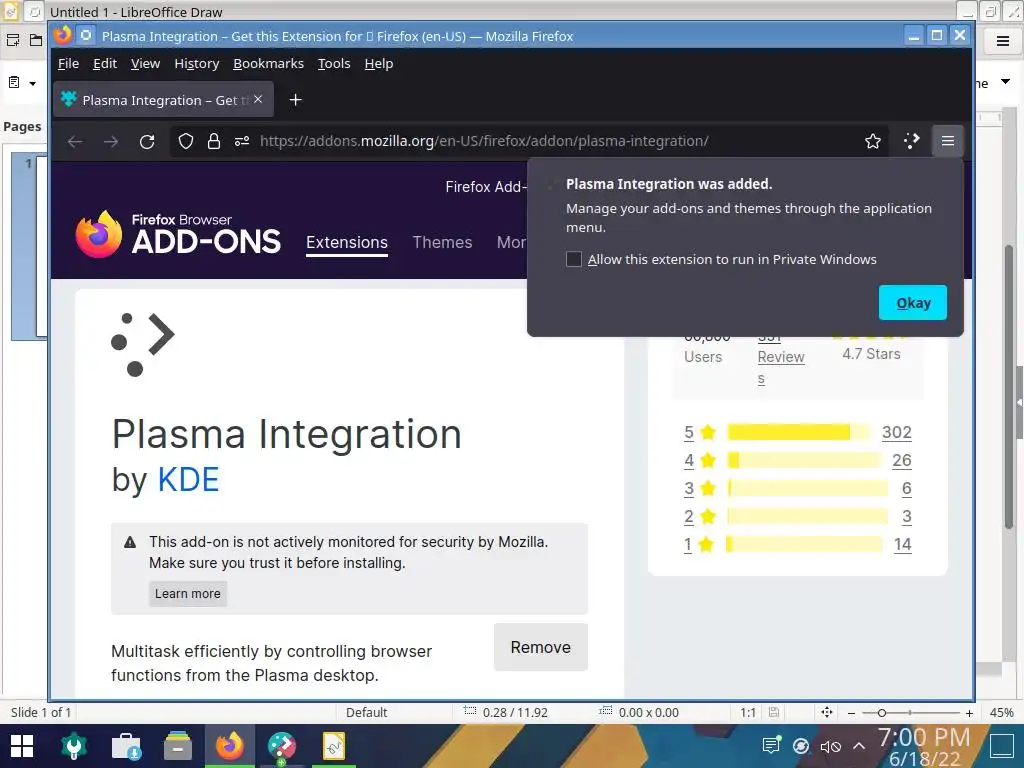Open the notifications tray icon

pyautogui.click(x=771, y=745)
